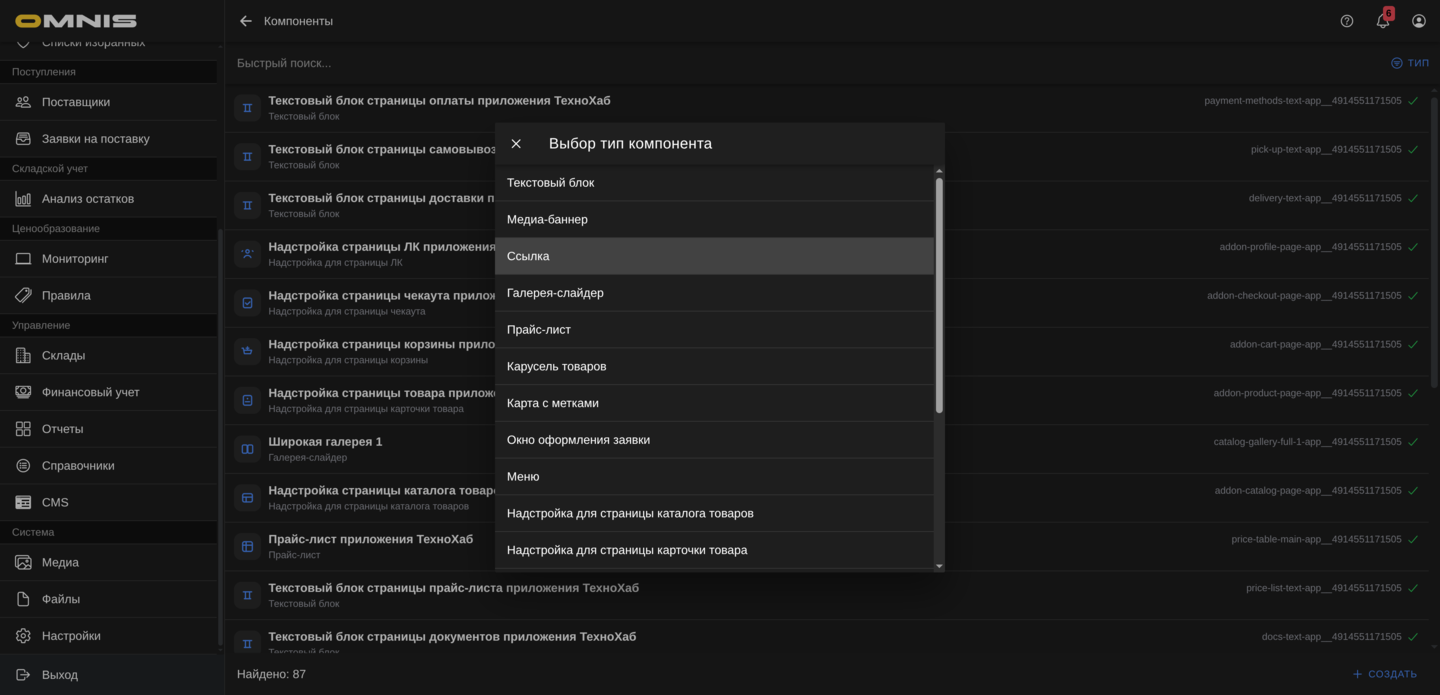
Task: Open the CMS section in sidebar
Action: pyautogui.click(x=55, y=502)
